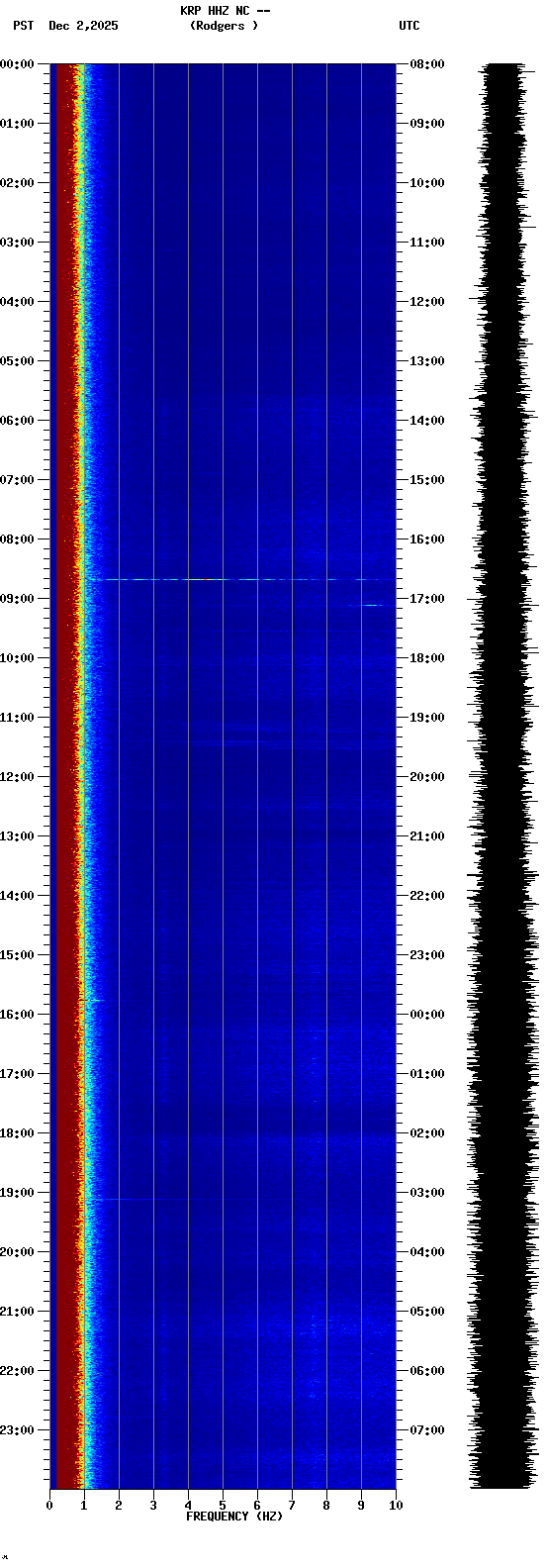Click the 18:00 UTC tick label

(426, 658)
